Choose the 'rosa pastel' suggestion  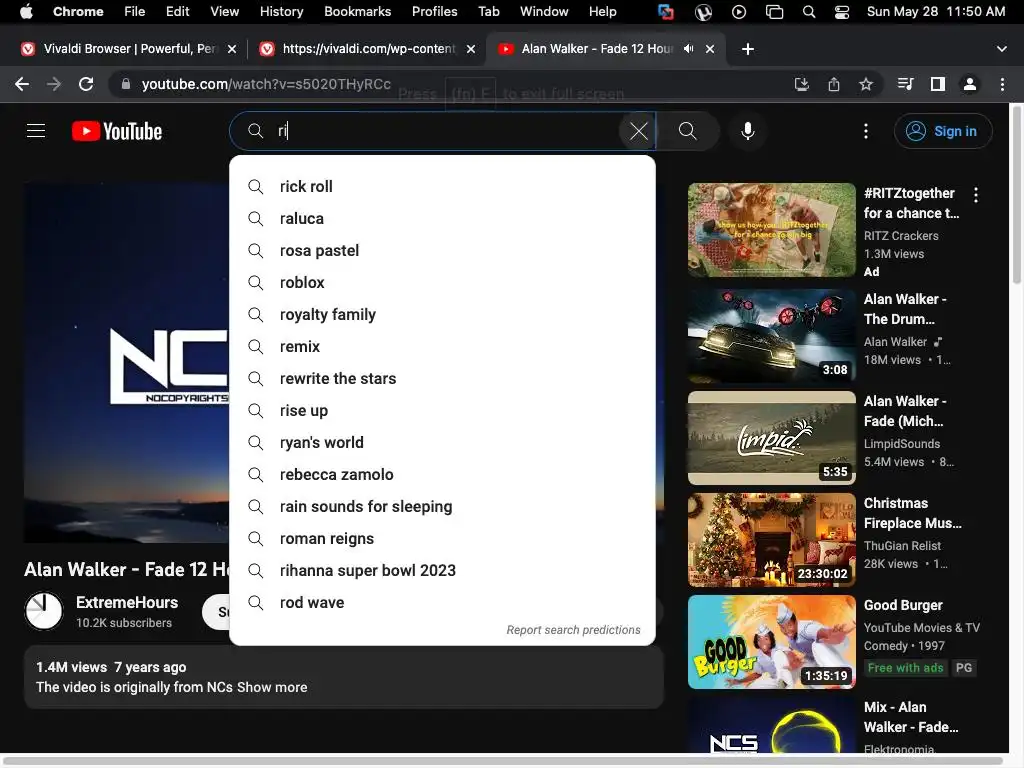coord(442,251)
